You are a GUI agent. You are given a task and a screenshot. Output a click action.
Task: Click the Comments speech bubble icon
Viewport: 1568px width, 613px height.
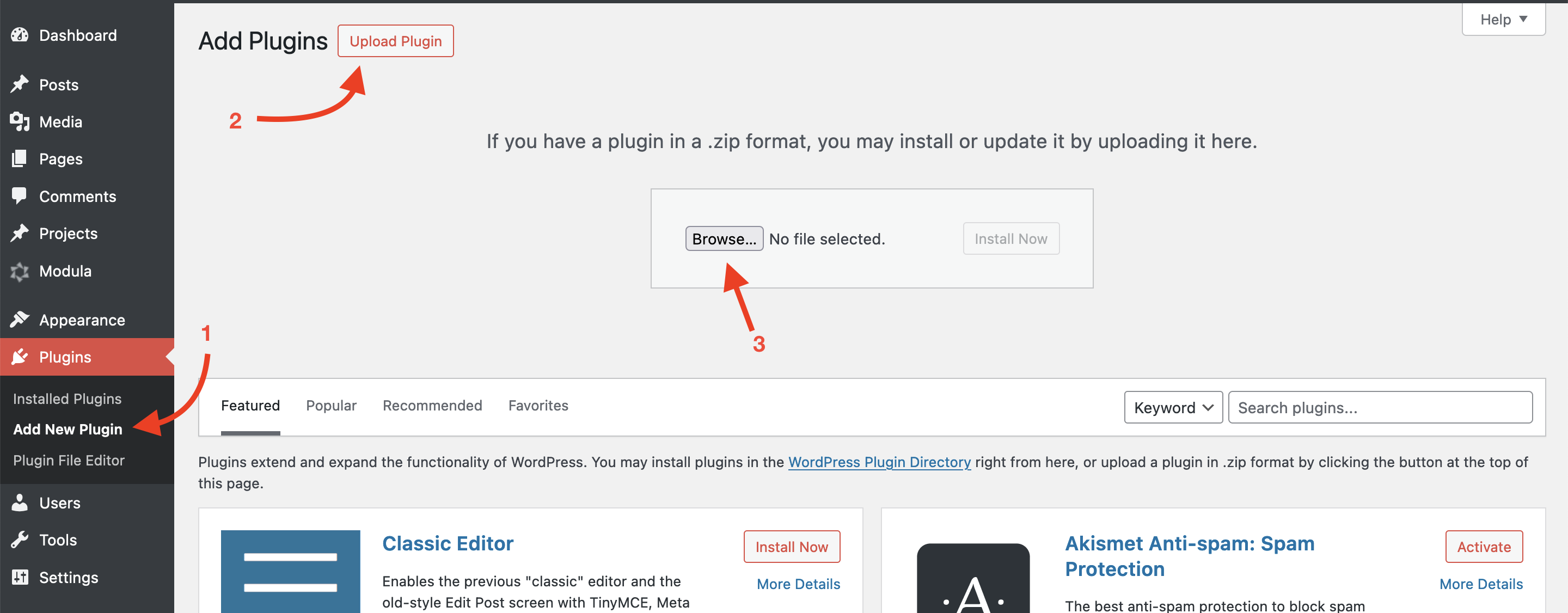click(20, 196)
